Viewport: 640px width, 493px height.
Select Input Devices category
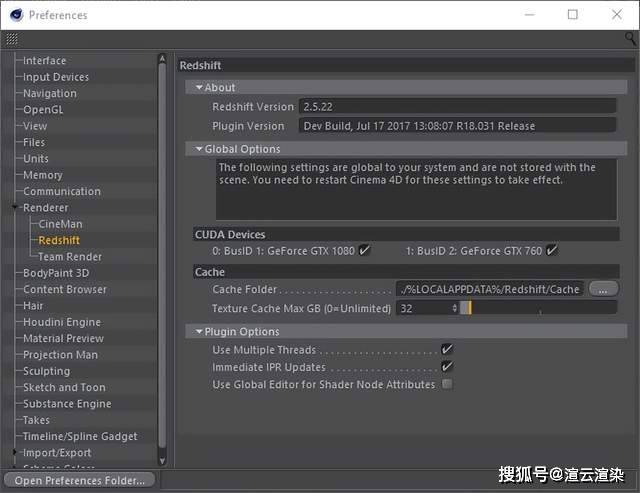click(56, 77)
